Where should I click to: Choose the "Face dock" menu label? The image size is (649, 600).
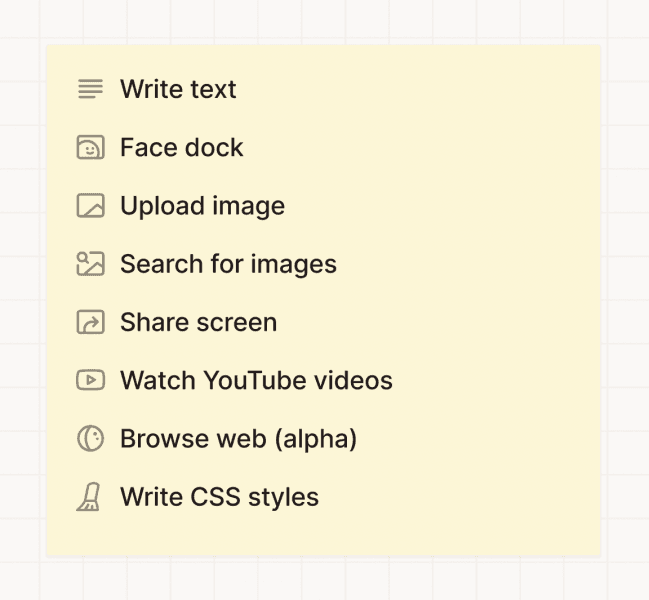click(x=181, y=148)
